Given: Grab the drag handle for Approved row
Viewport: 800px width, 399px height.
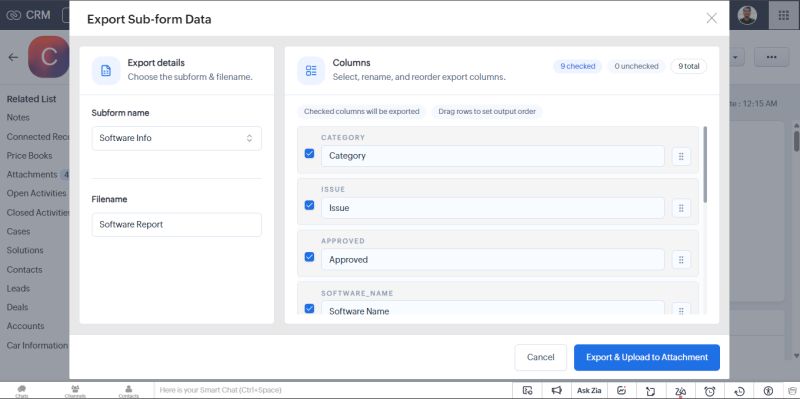Looking at the screenshot, I should tap(681, 260).
